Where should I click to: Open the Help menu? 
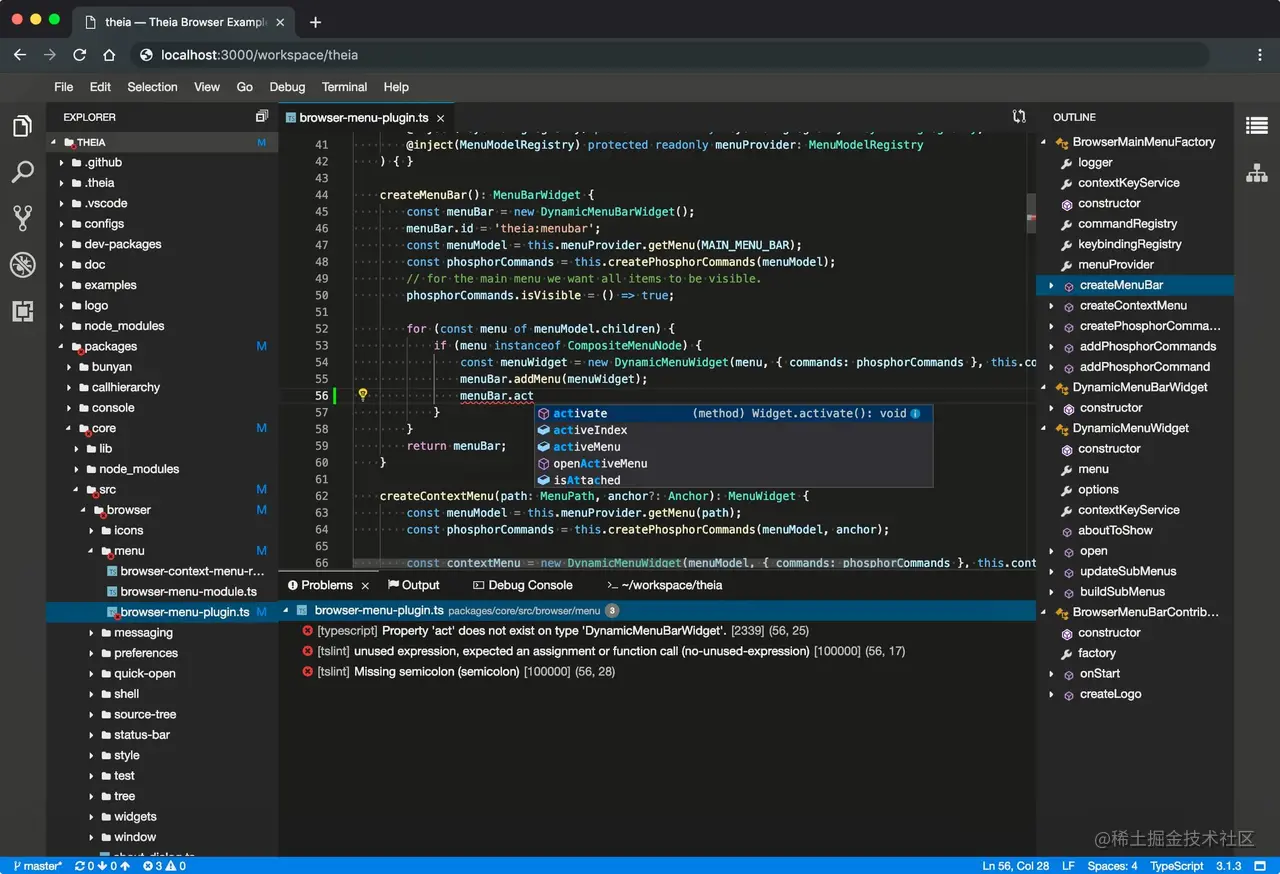pos(396,87)
